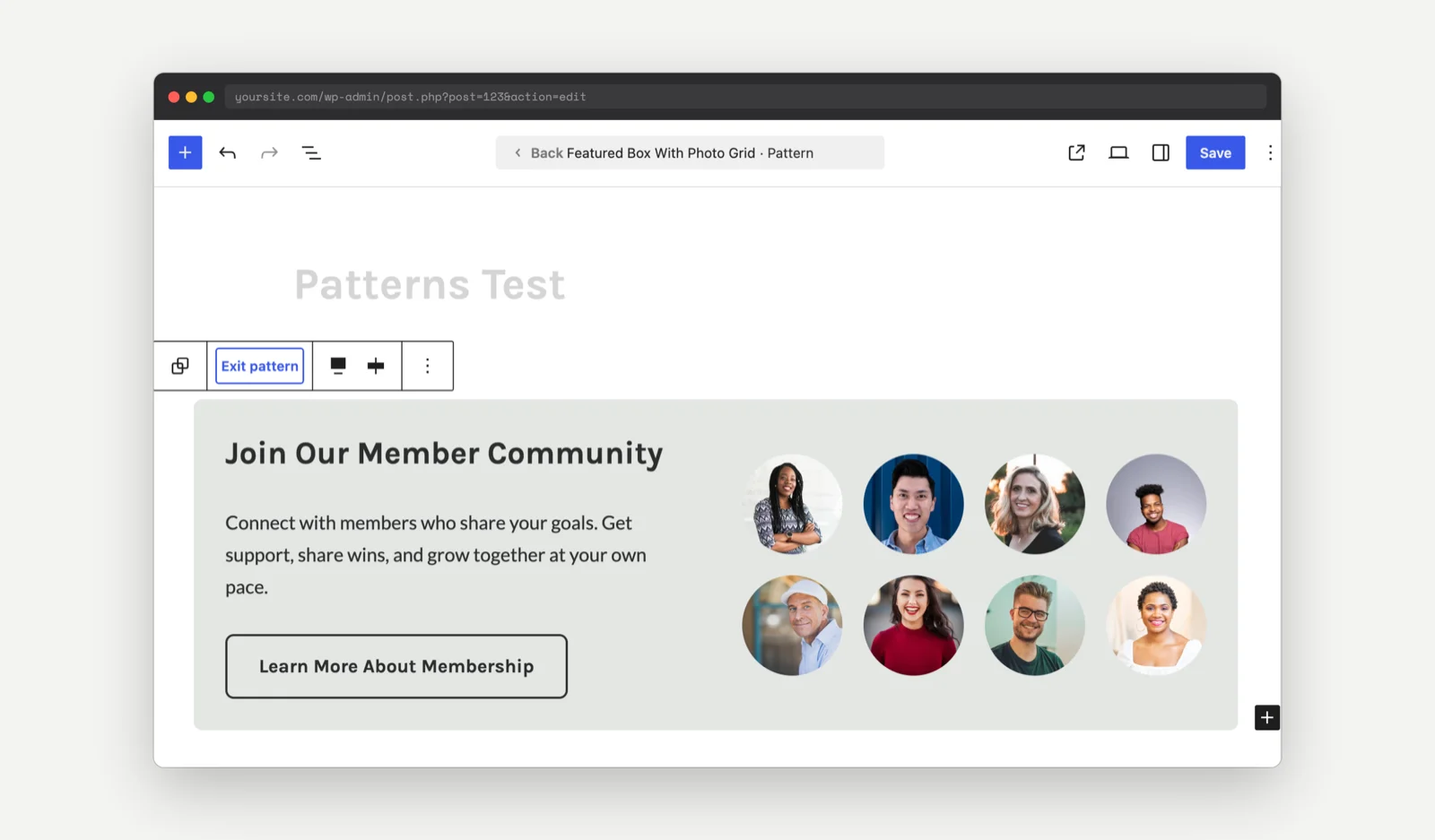Open the block inserter plus button
Image resolution: width=1435 pixels, height=840 pixels.
185,152
